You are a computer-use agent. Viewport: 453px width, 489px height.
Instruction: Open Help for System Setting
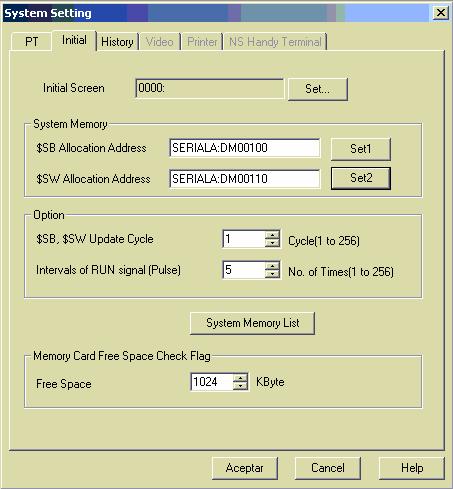[412, 468]
